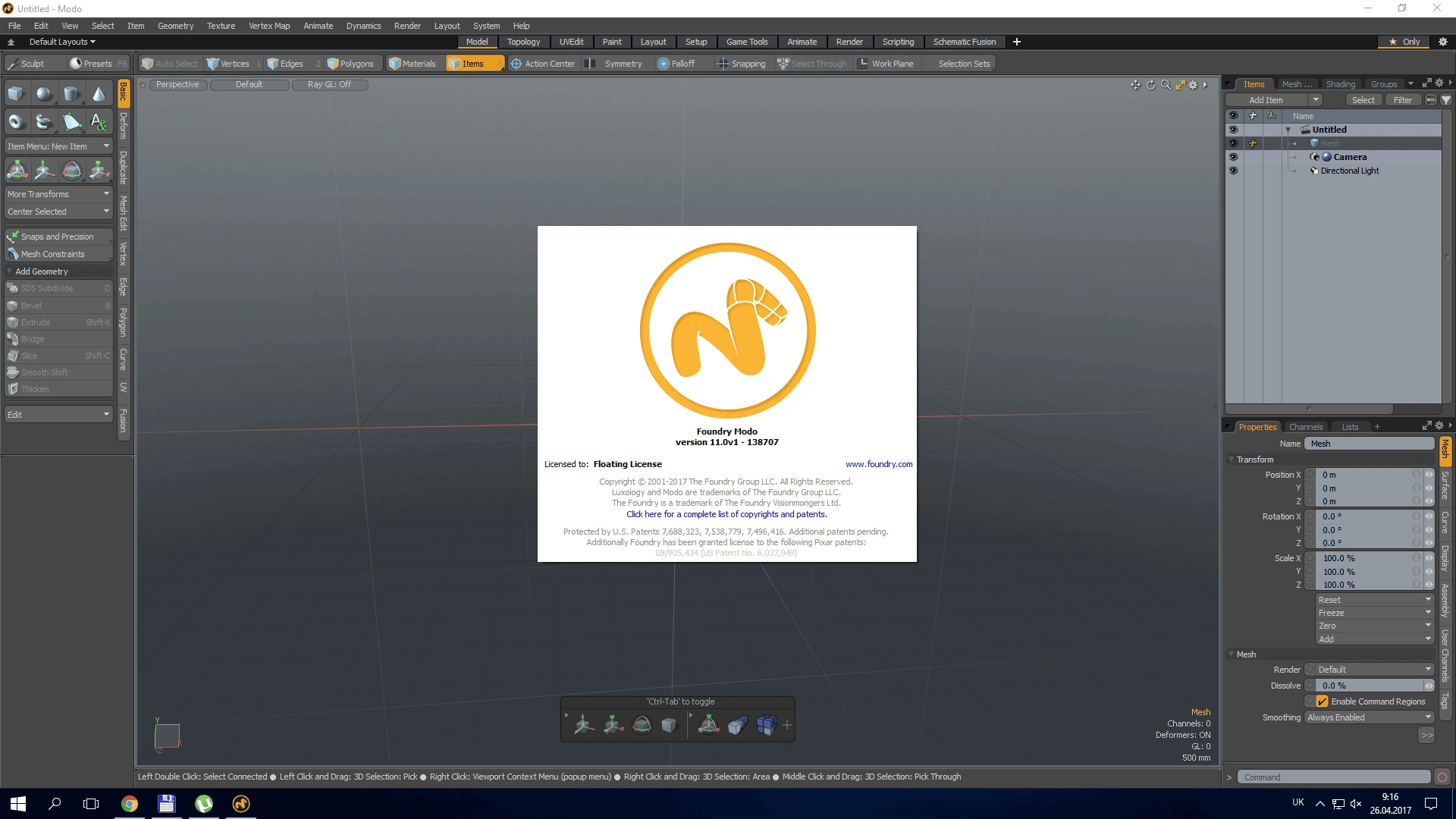Open Smoothing Always Enabled dropdown
Screen dimensions: 1456x819
[x=1370, y=717]
